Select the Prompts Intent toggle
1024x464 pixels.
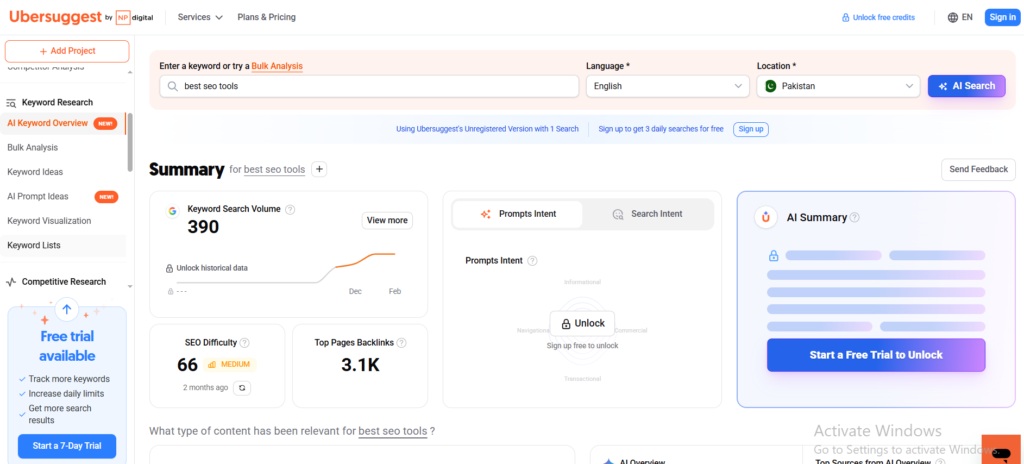518,214
